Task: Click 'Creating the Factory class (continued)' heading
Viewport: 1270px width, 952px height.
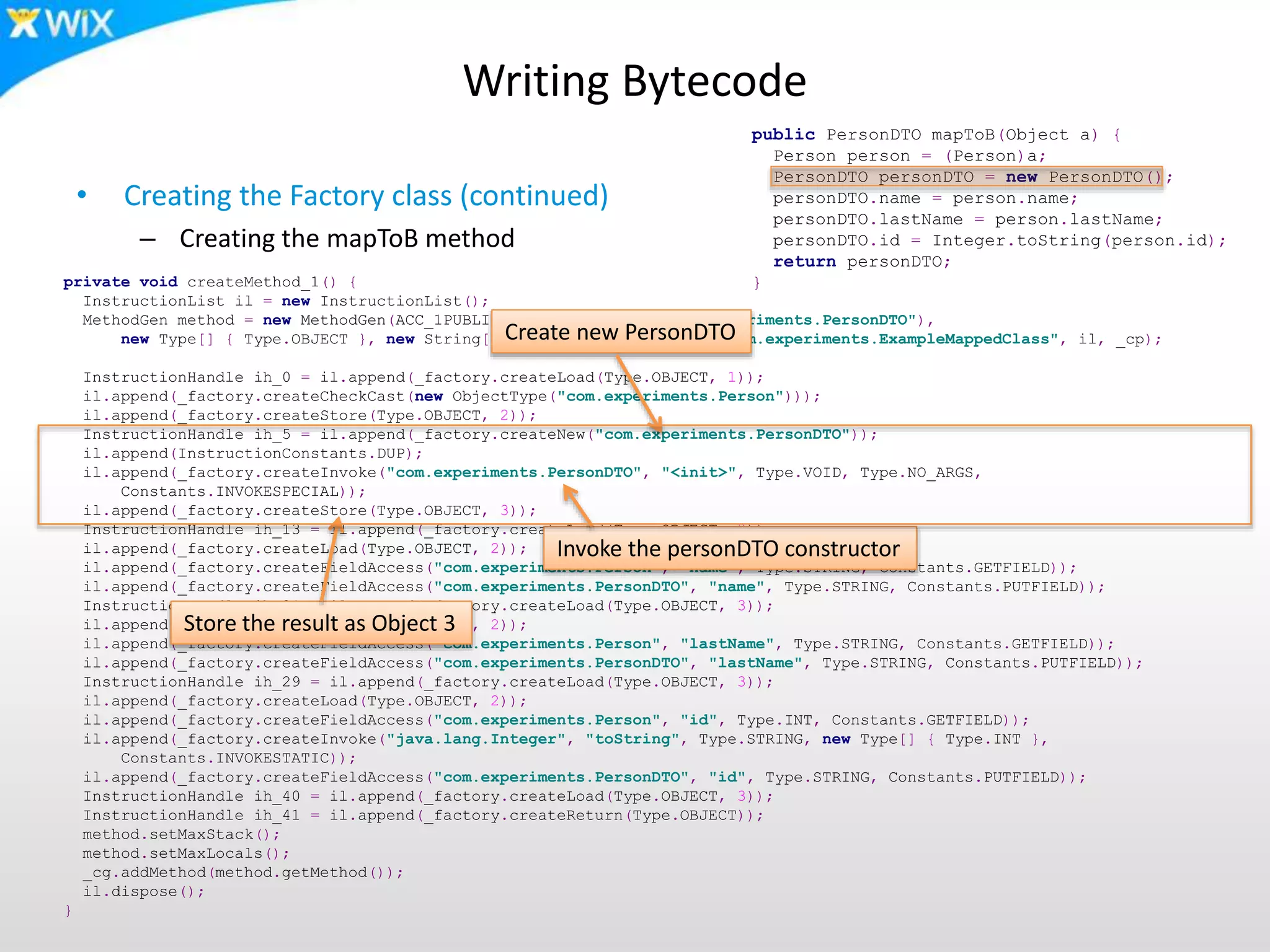Action: coord(366,196)
